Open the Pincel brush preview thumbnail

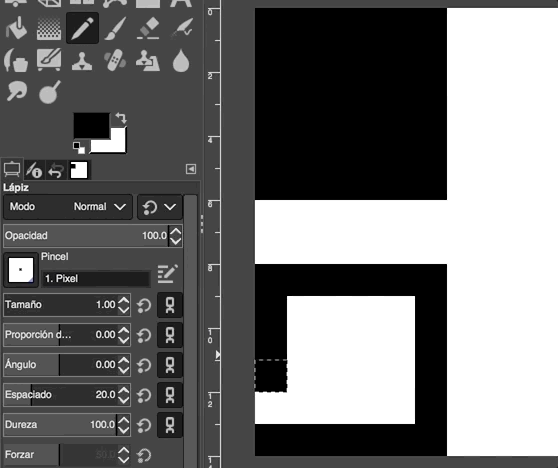point(21,270)
